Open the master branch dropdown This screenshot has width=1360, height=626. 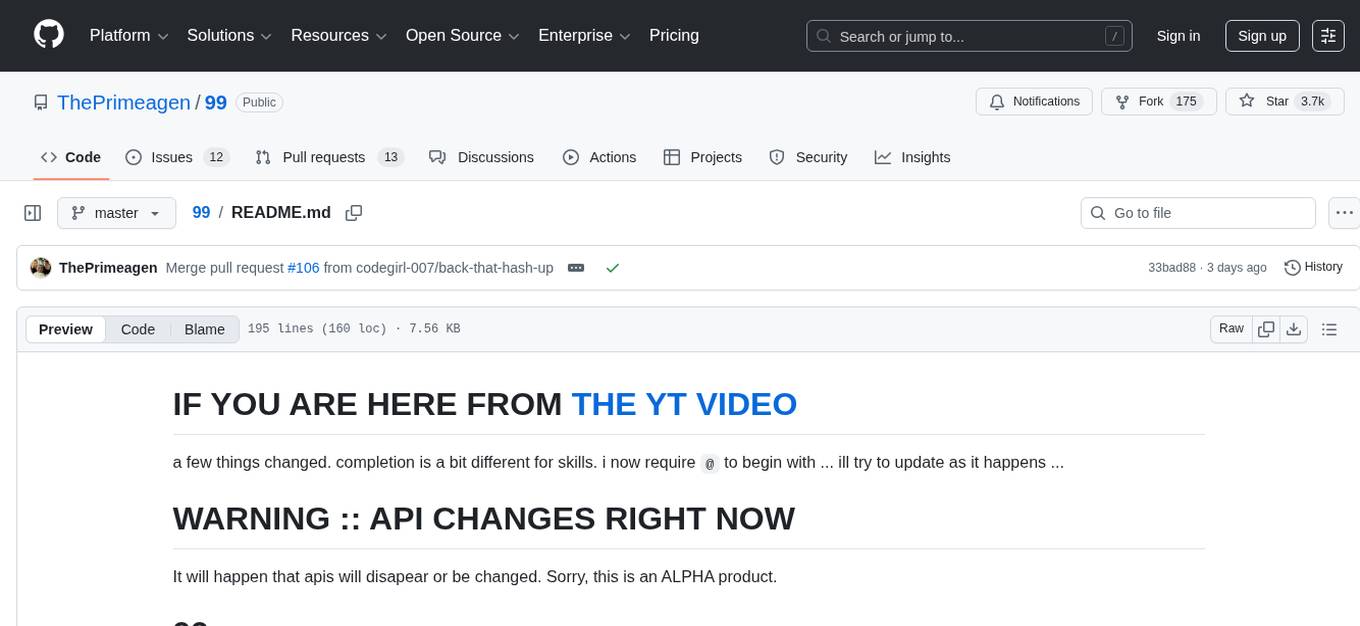116,213
